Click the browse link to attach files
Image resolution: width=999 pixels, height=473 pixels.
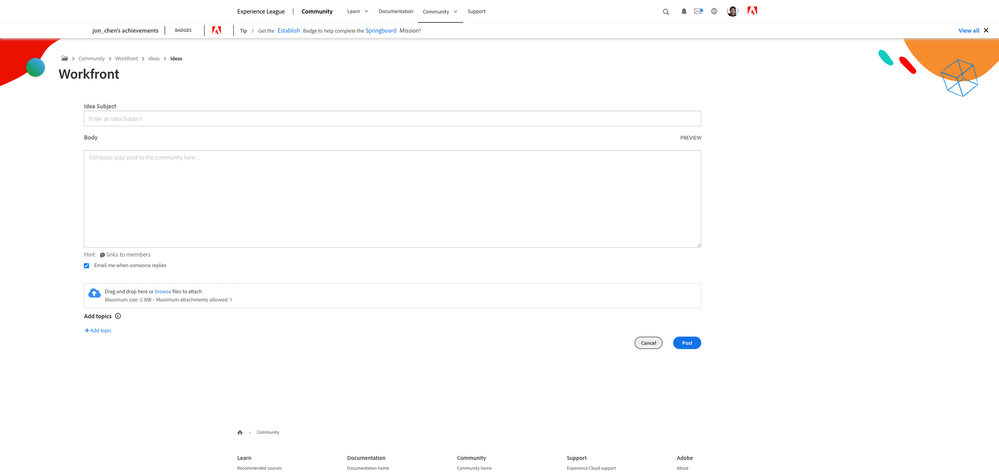point(162,292)
